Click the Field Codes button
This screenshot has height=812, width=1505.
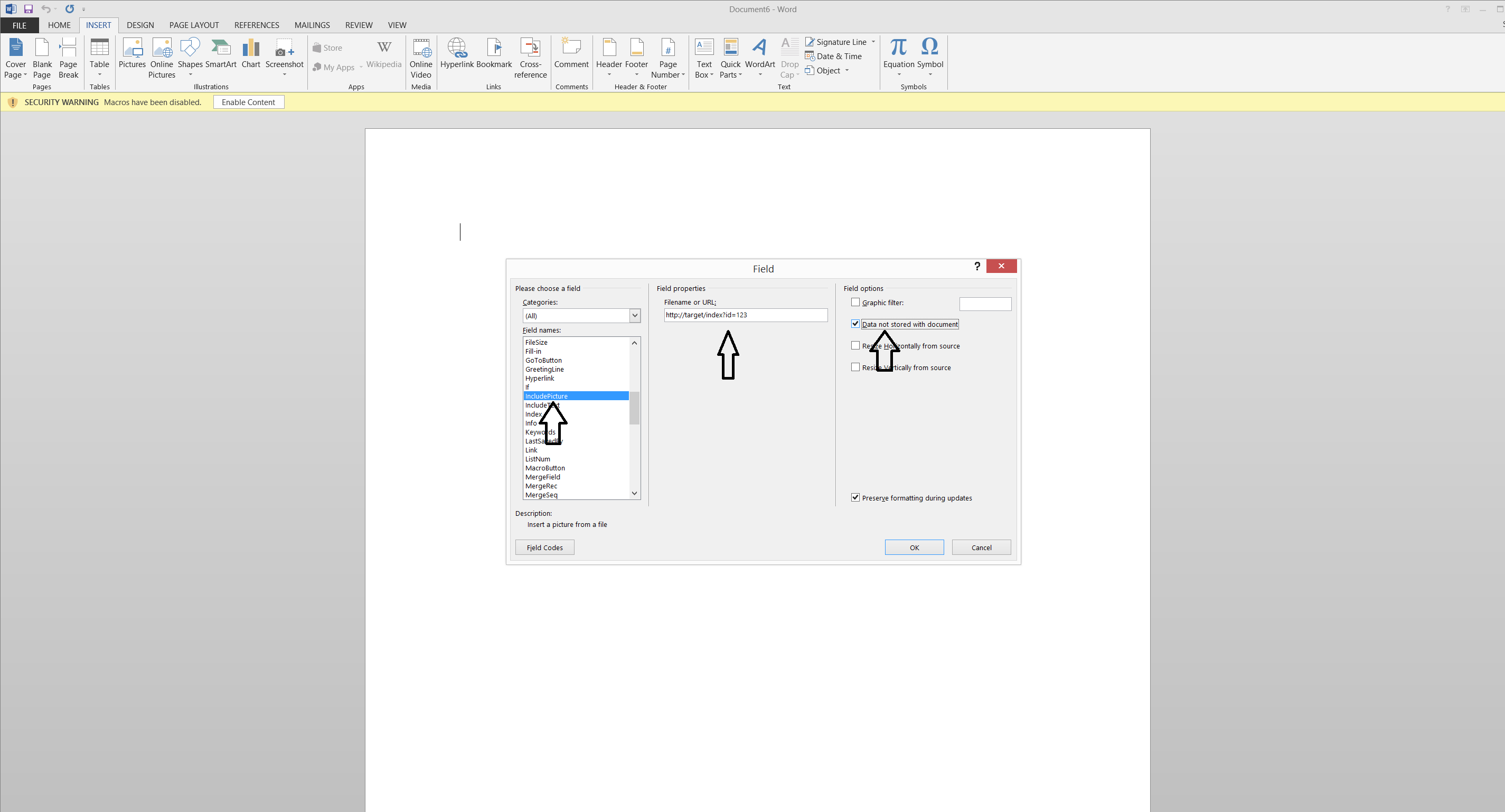(544, 547)
